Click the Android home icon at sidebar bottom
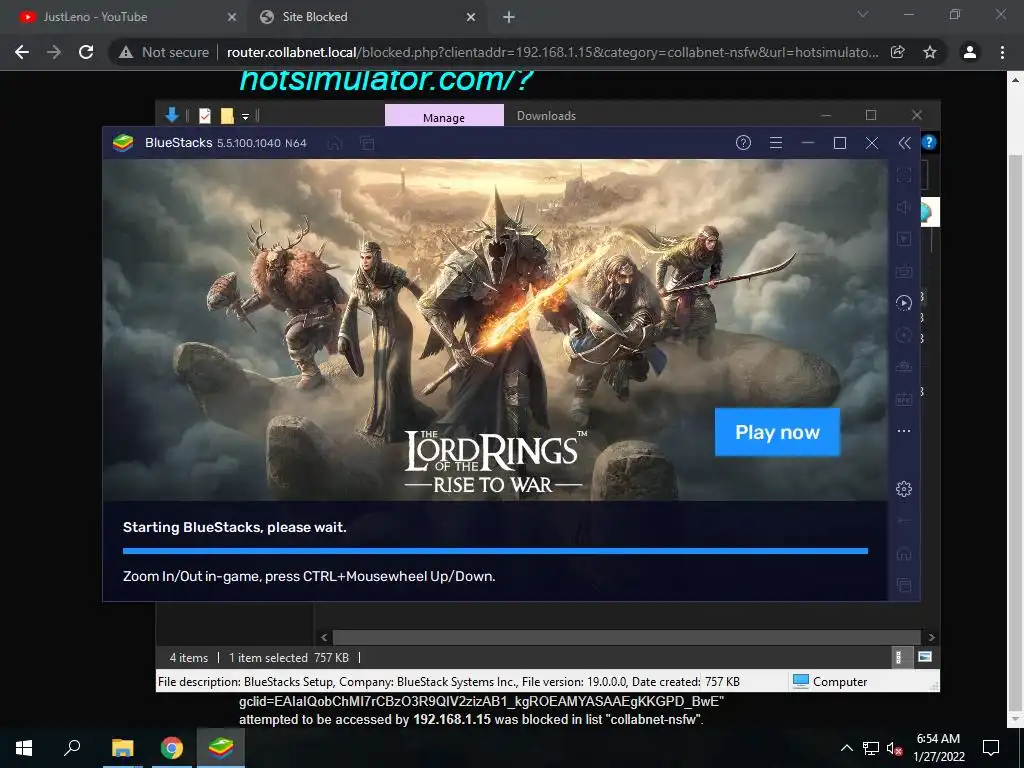 (x=904, y=553)
